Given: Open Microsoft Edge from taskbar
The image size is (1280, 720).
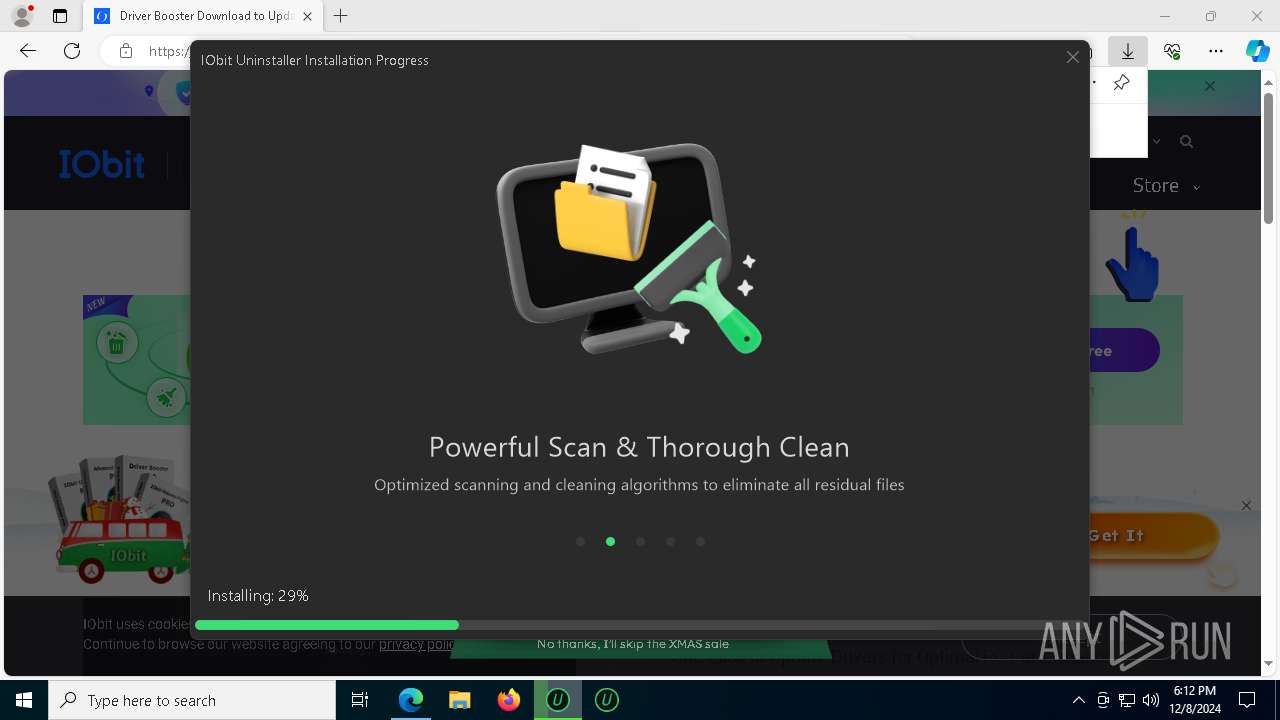Looking at the screenshot, I should [411, 700].
